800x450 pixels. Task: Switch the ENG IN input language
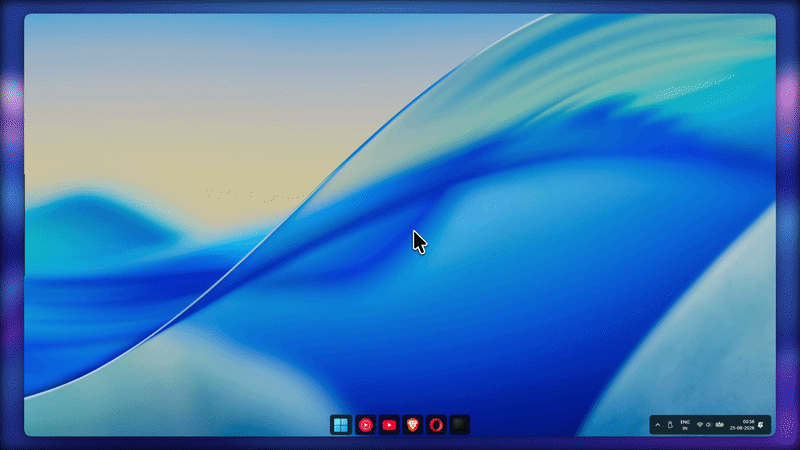tap(685, 425)
